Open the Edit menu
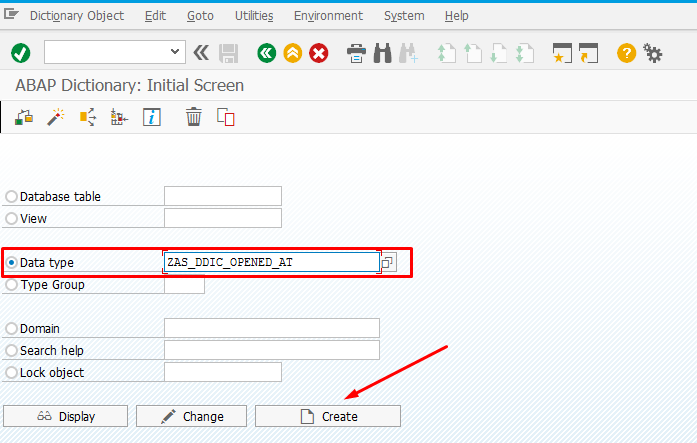697x443 pixels. 155,16
